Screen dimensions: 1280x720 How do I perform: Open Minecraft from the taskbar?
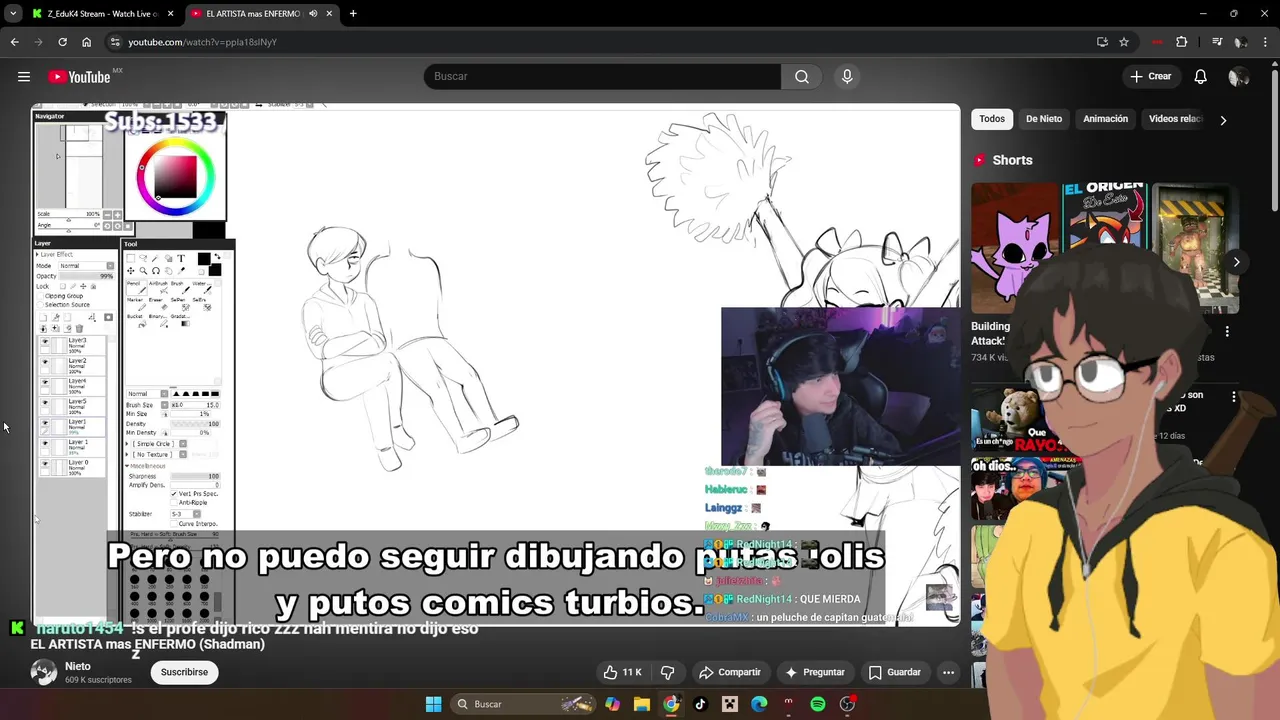[x=730, y=704]
